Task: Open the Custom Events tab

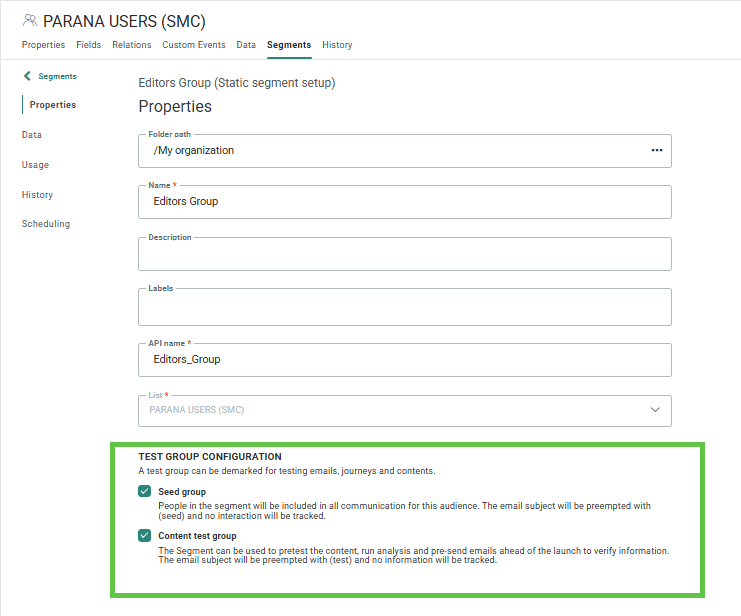Action: coord(194,45)
